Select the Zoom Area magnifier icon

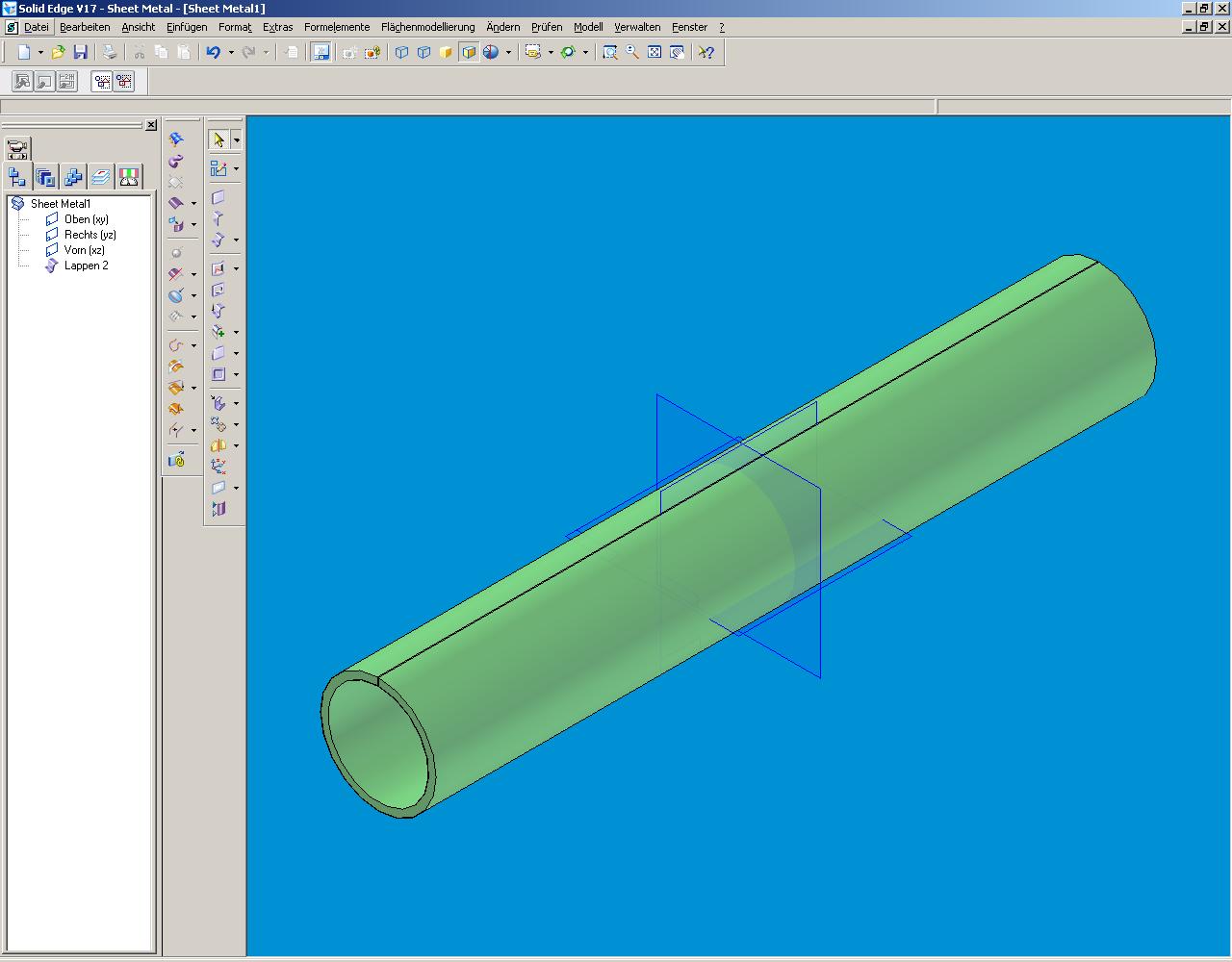click(610, 52)
